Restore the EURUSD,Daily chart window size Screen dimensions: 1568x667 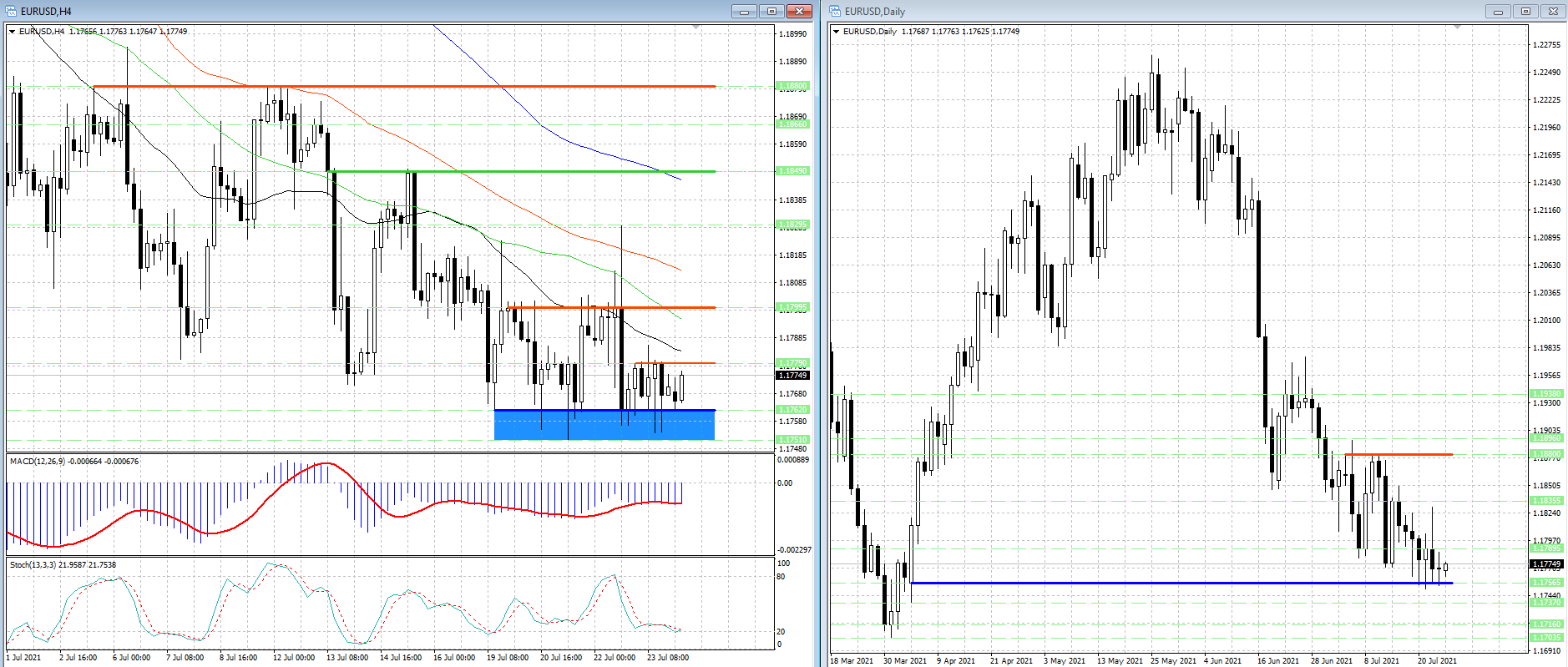click(x=1525, y=11)
